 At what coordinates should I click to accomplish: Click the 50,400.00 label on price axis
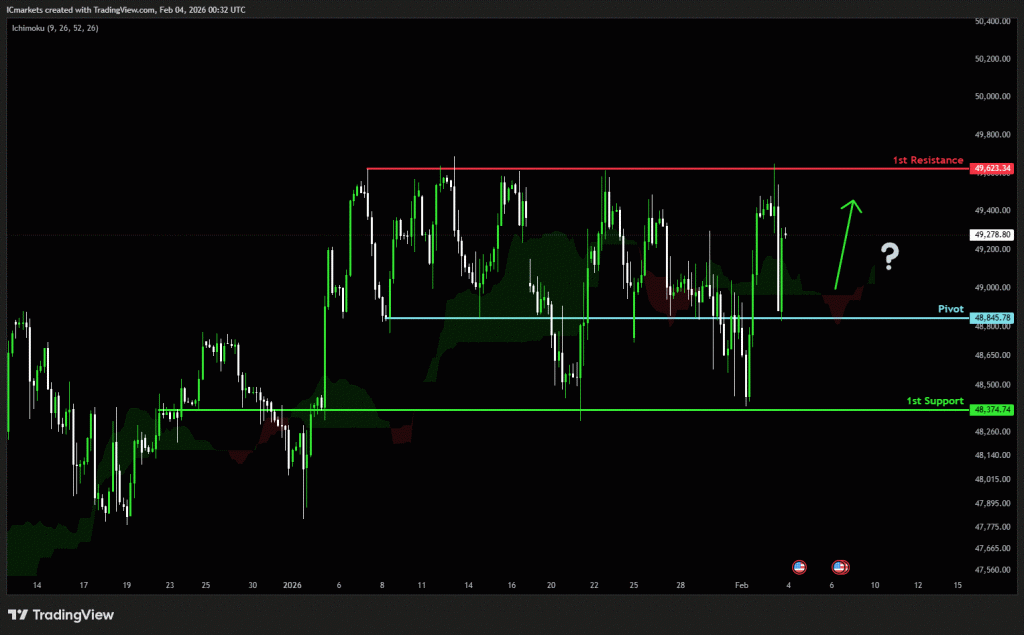pos(994,21)
